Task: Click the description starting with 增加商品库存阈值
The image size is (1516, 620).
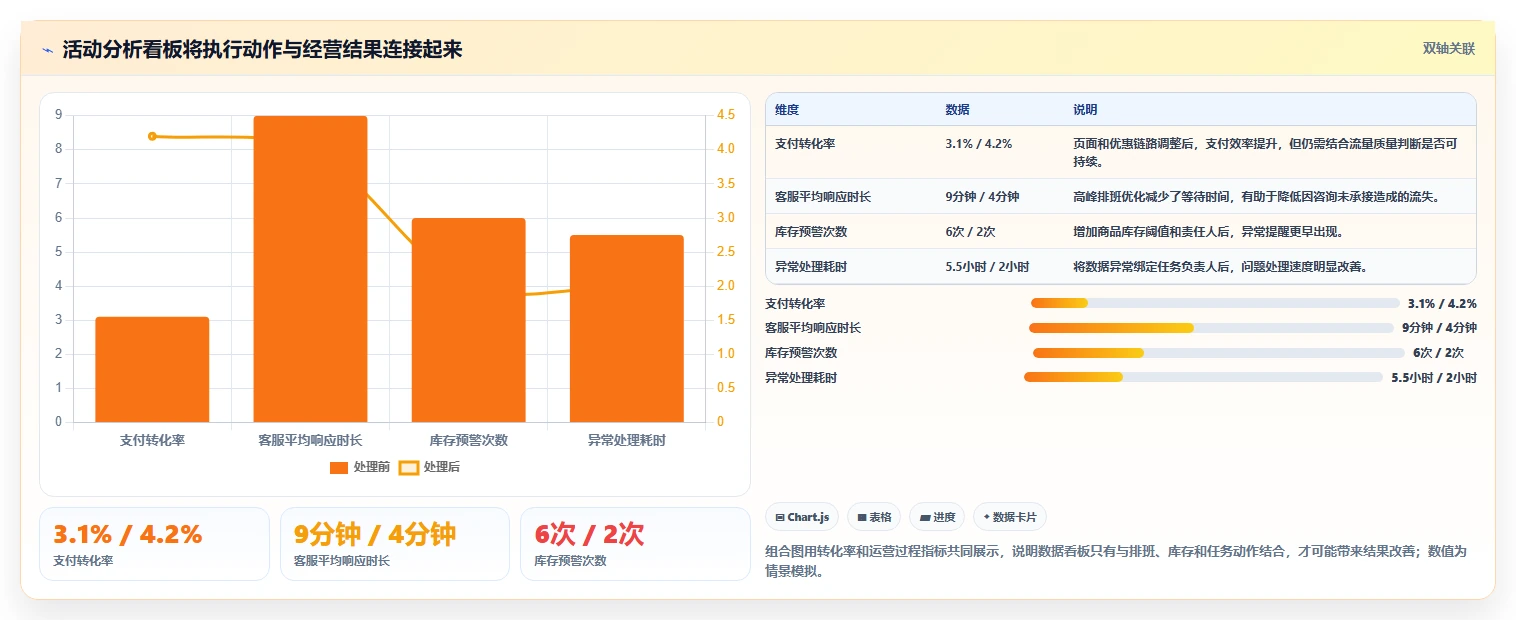Action: [1208, 231]
